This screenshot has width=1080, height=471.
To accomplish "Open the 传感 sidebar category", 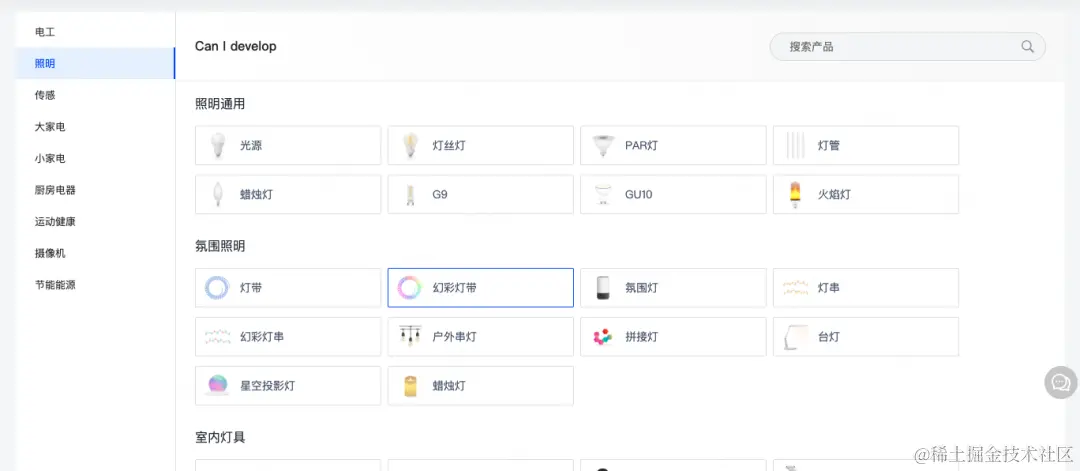I will pos(45,95).
